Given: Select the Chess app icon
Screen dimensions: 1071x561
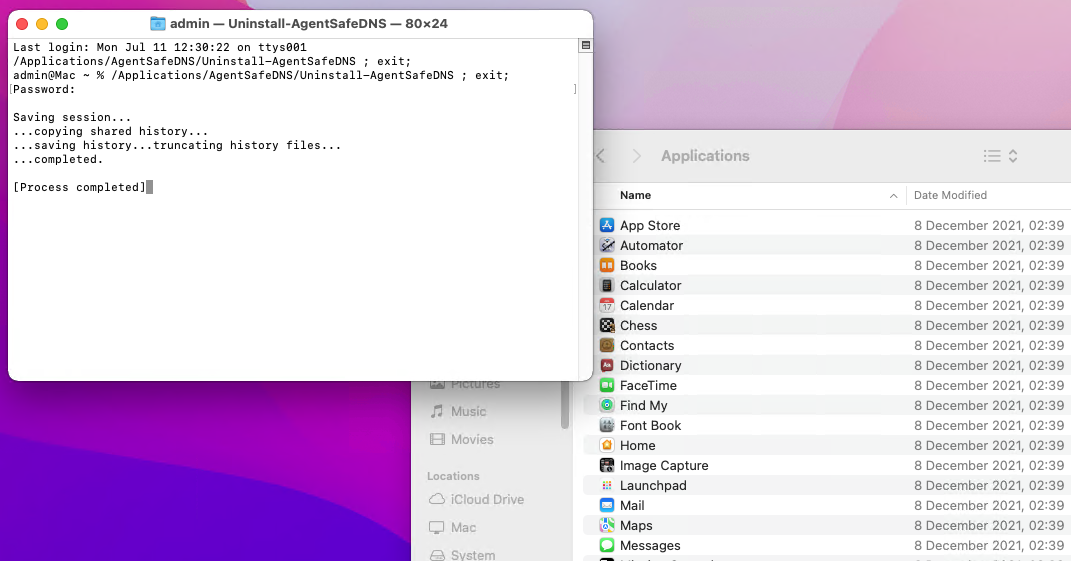Looking at the screenshot, I should [x=607, y=325].
